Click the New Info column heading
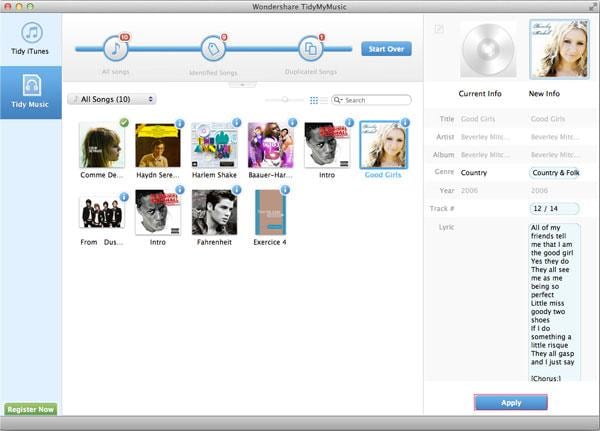The width and height of the screenshot is (600, 431). pos(544,93)
